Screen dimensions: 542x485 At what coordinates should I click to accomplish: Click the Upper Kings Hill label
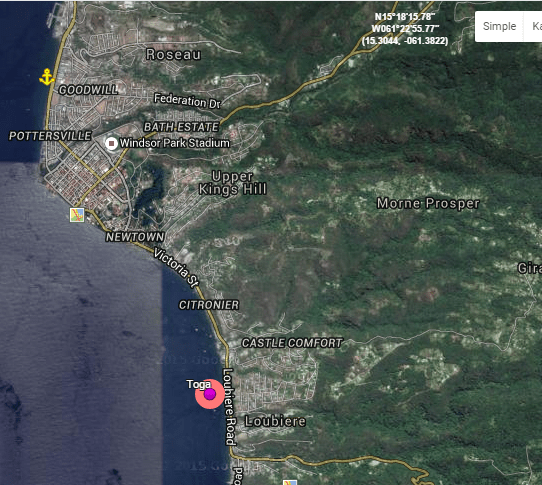233,183
